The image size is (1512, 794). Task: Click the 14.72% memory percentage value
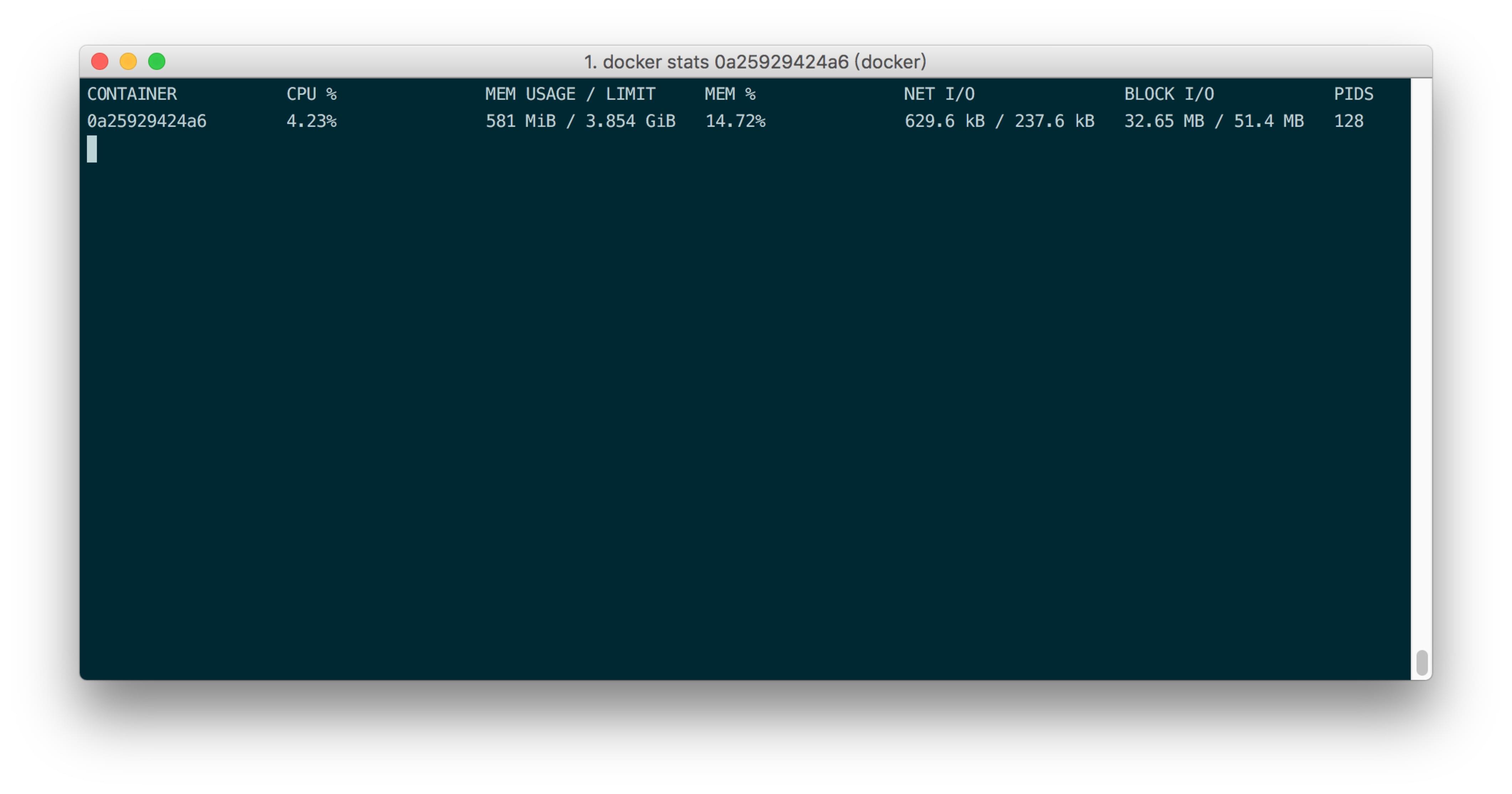[x=735, y=121]
